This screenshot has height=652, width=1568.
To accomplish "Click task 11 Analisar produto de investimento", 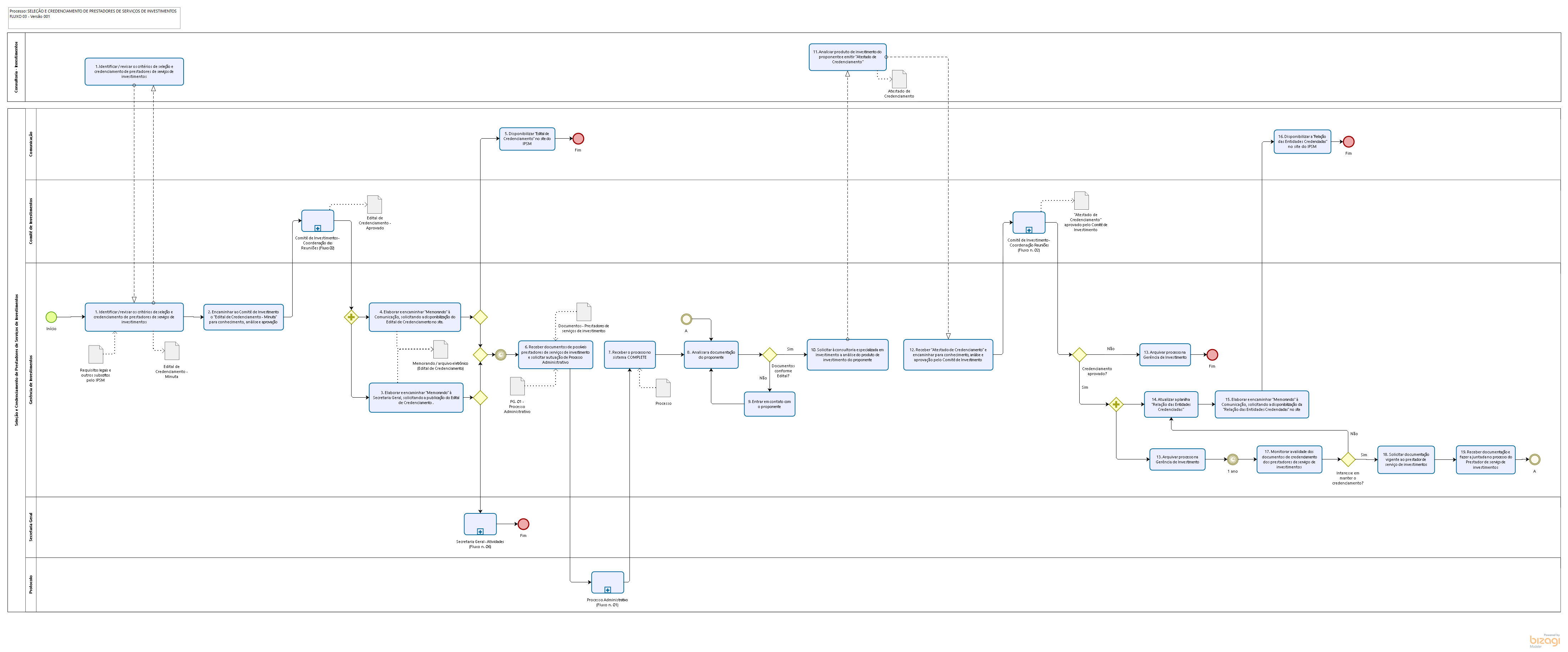I will coord(847,57).
